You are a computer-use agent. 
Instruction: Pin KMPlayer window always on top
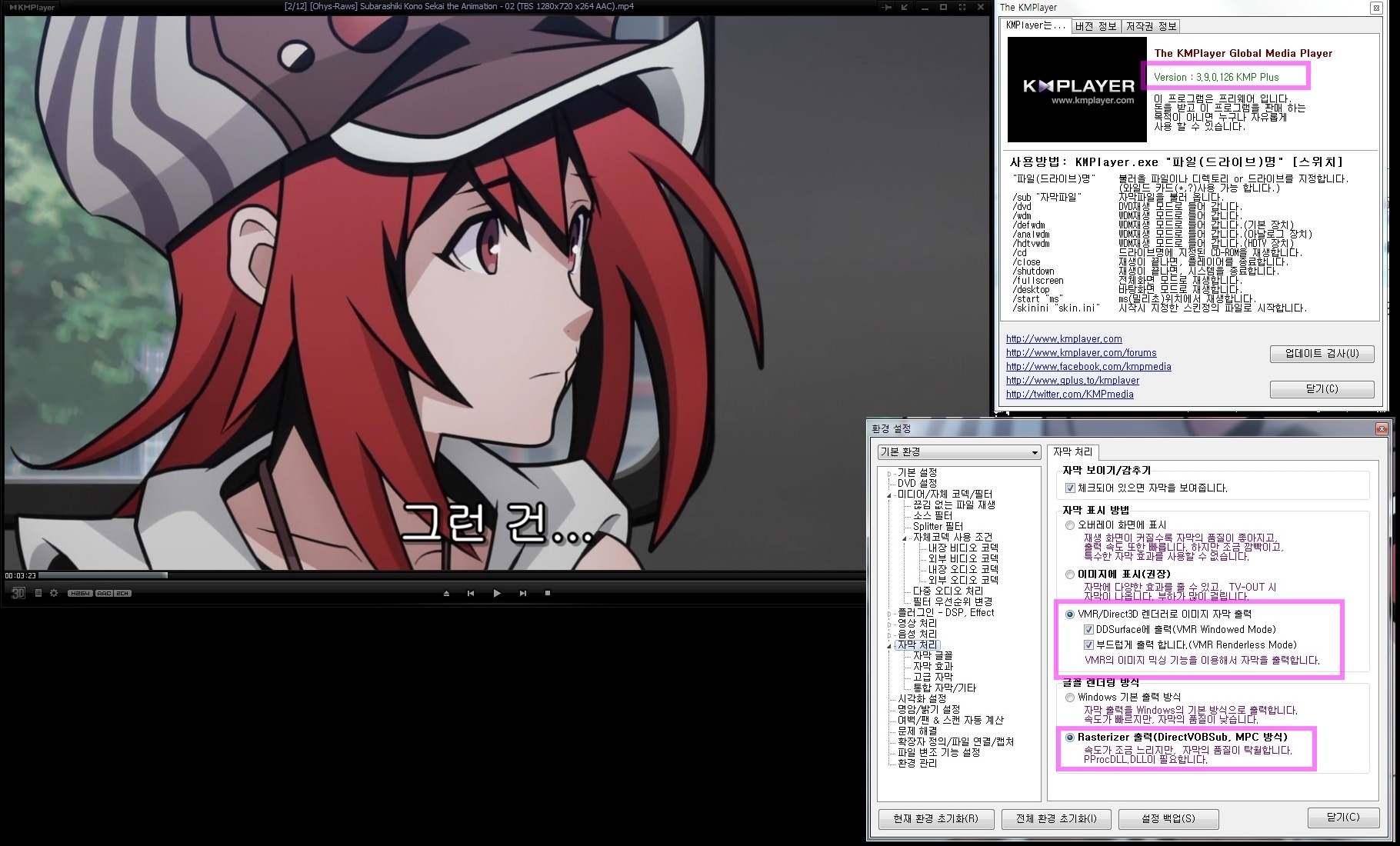887,7
